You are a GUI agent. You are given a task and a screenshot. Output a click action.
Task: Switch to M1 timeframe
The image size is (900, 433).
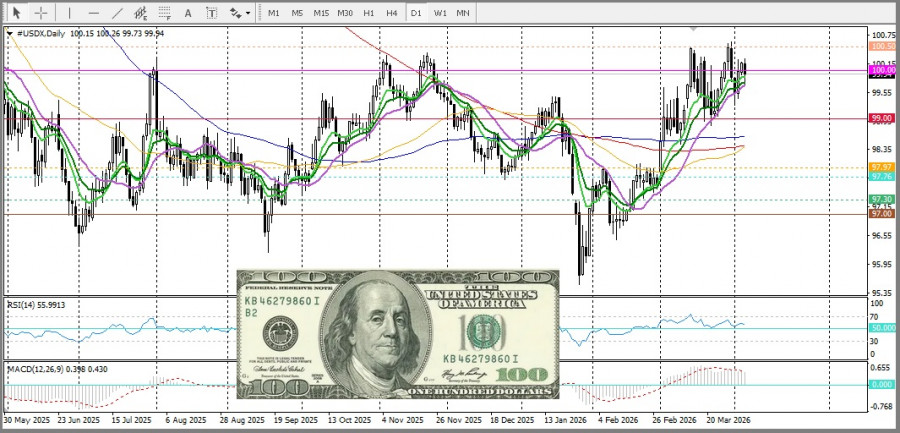274,13
